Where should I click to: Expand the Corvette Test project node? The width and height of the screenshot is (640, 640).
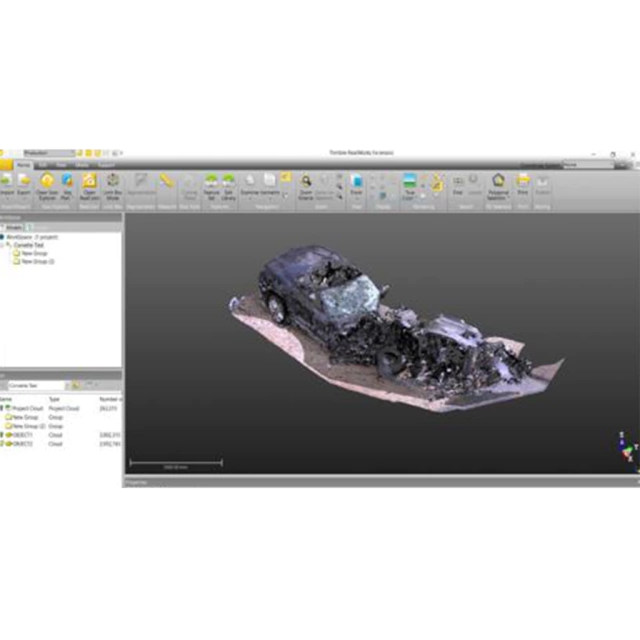4,245
